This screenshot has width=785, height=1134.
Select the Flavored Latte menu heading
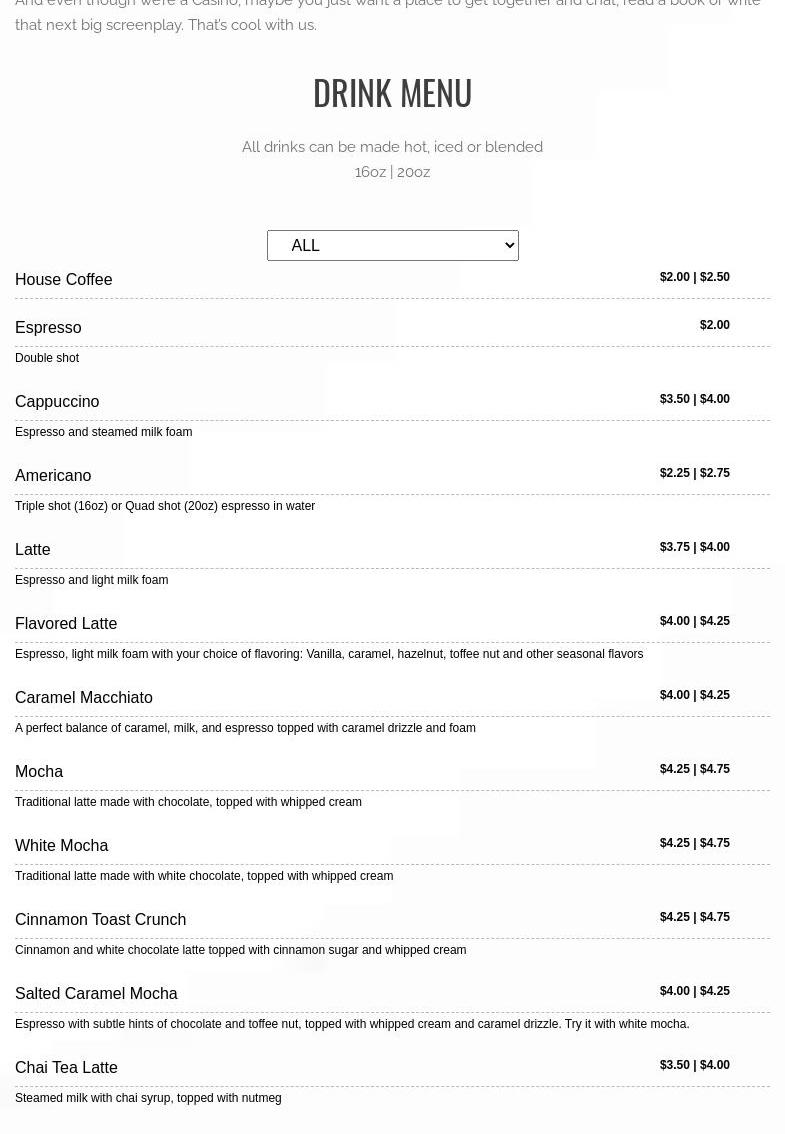coord(66,623)
